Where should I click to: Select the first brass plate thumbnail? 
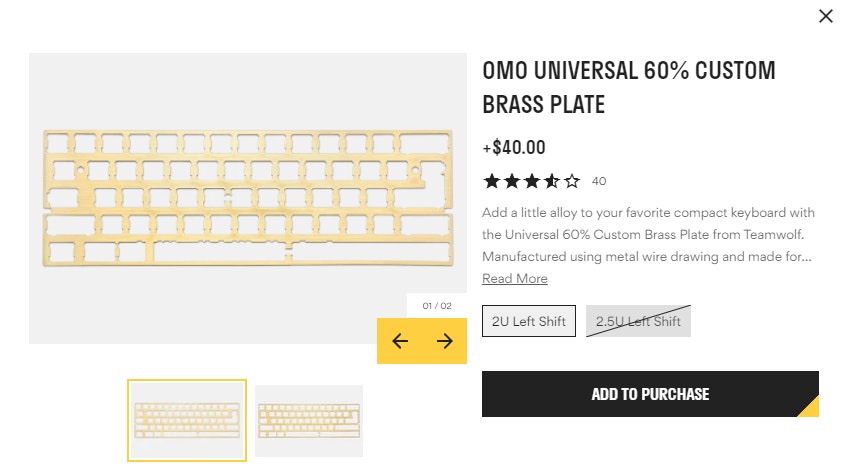(187, 421)
